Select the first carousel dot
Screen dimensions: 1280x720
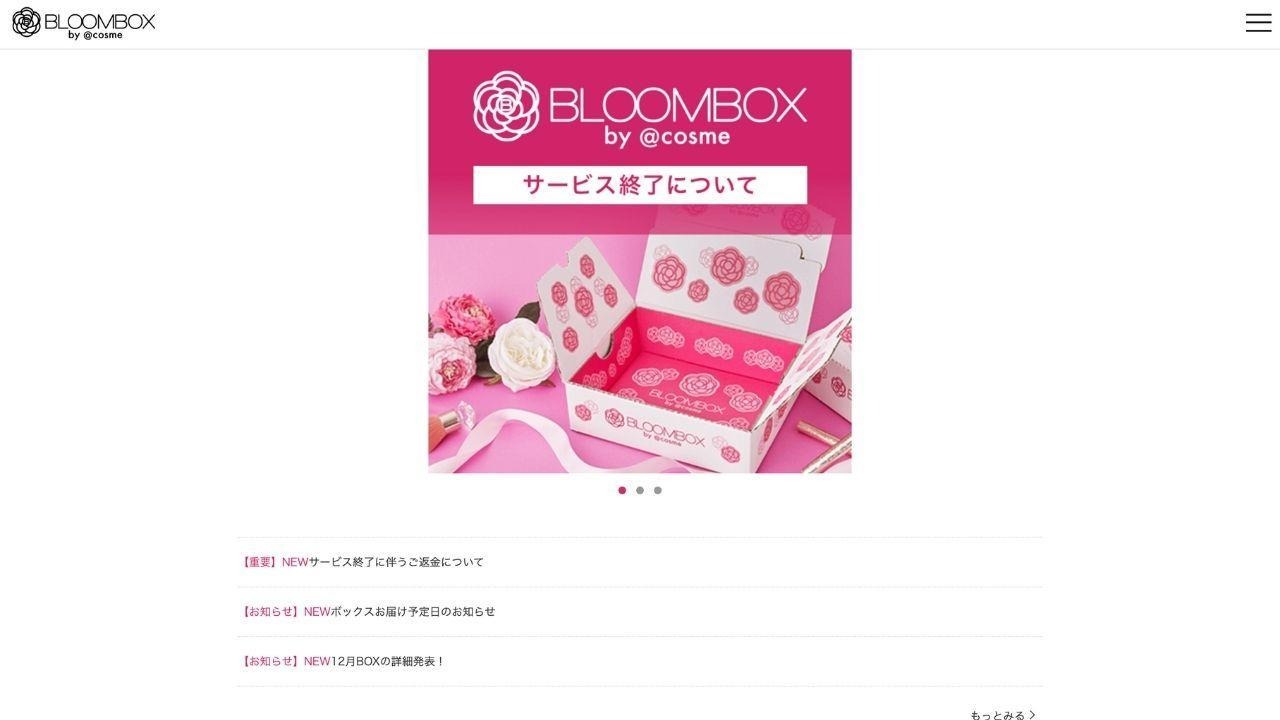coord(622,490)
